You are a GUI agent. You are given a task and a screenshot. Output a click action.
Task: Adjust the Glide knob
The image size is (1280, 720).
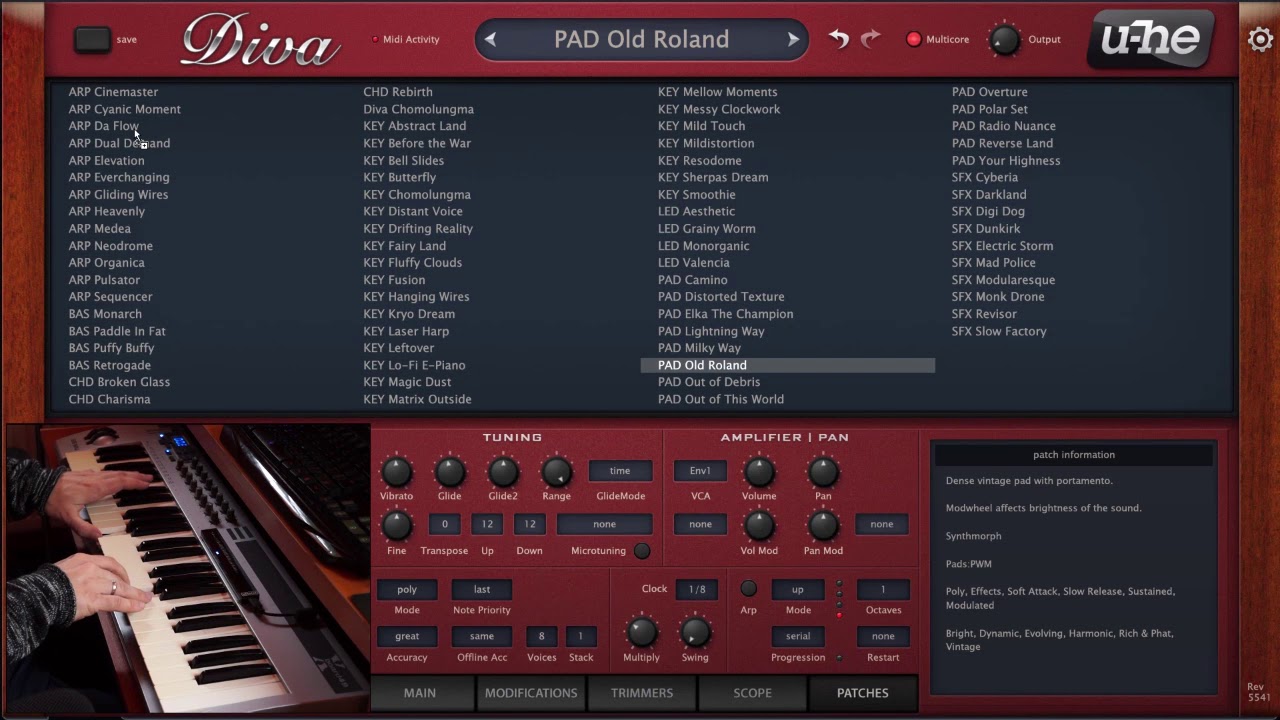tap(450, 472)
